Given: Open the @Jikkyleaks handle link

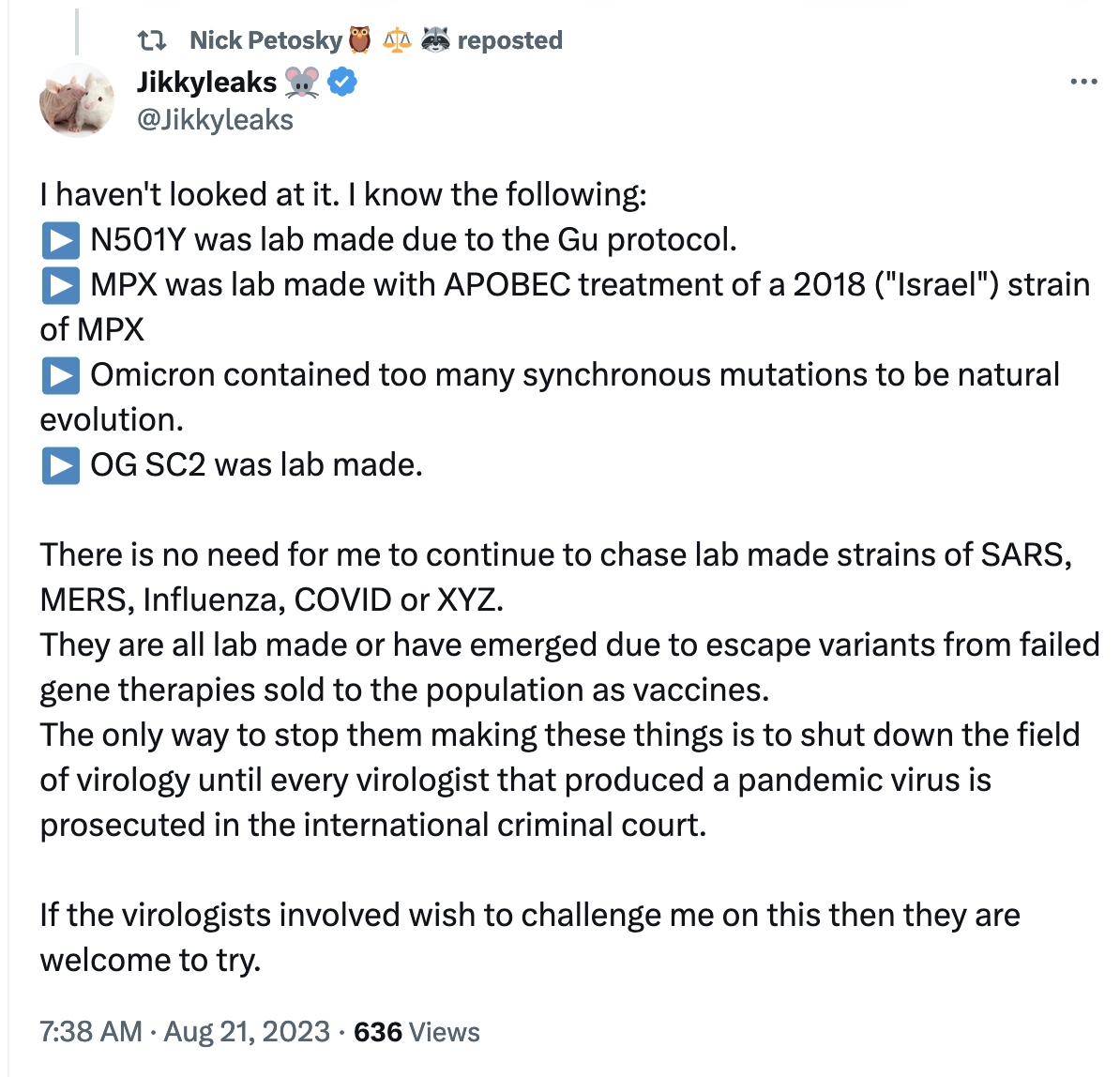Looking at the screenshot, I should (215, 120).
